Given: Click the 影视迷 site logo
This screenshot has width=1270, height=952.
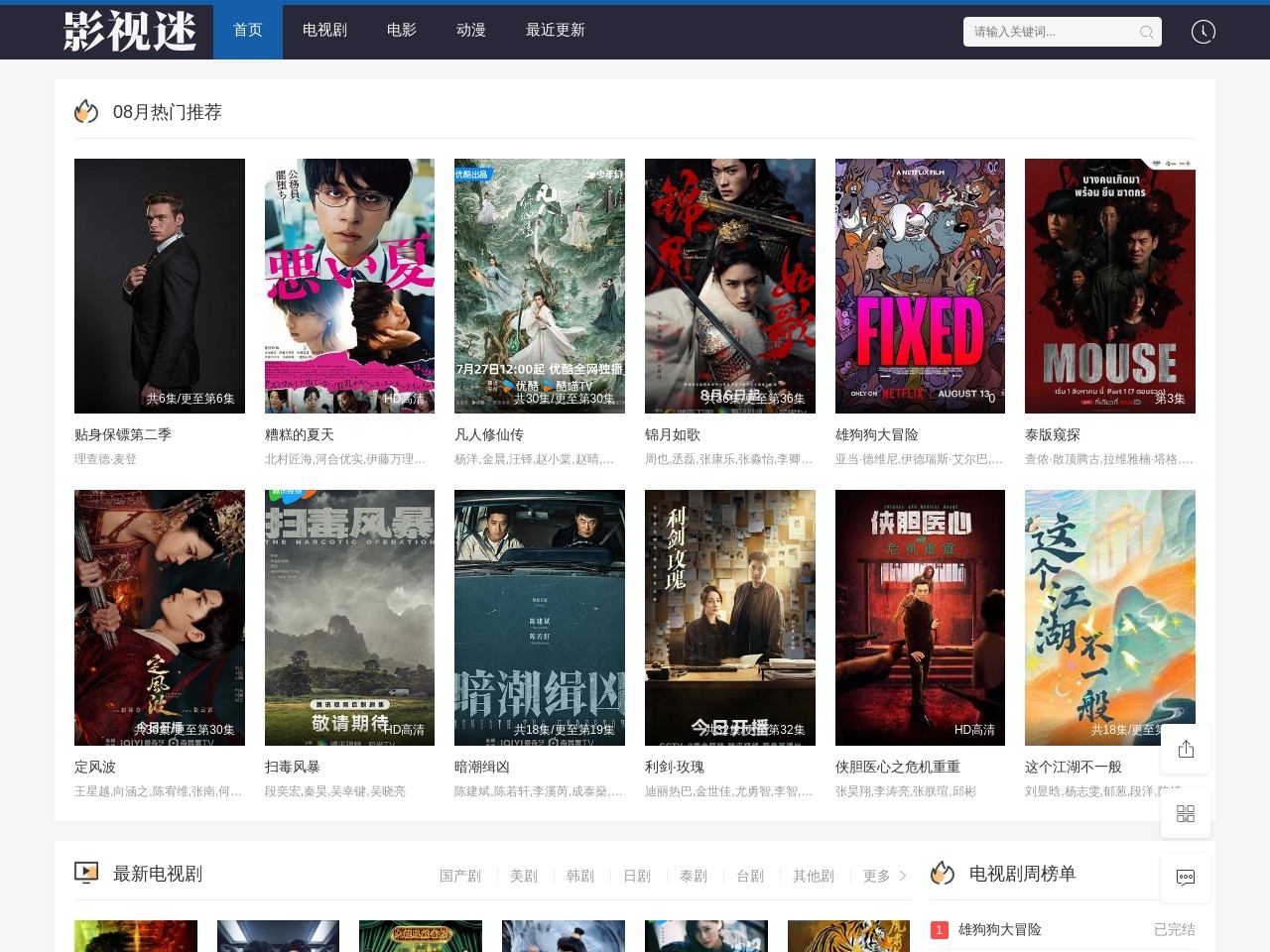Looking at the screenshot, I should pos(130,32).
